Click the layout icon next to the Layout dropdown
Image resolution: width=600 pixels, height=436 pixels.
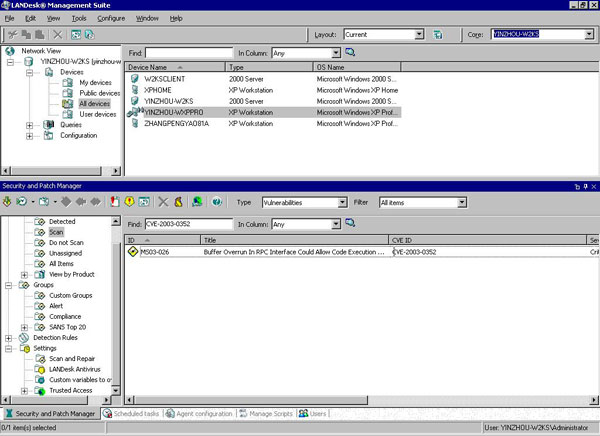coord(439,34)
